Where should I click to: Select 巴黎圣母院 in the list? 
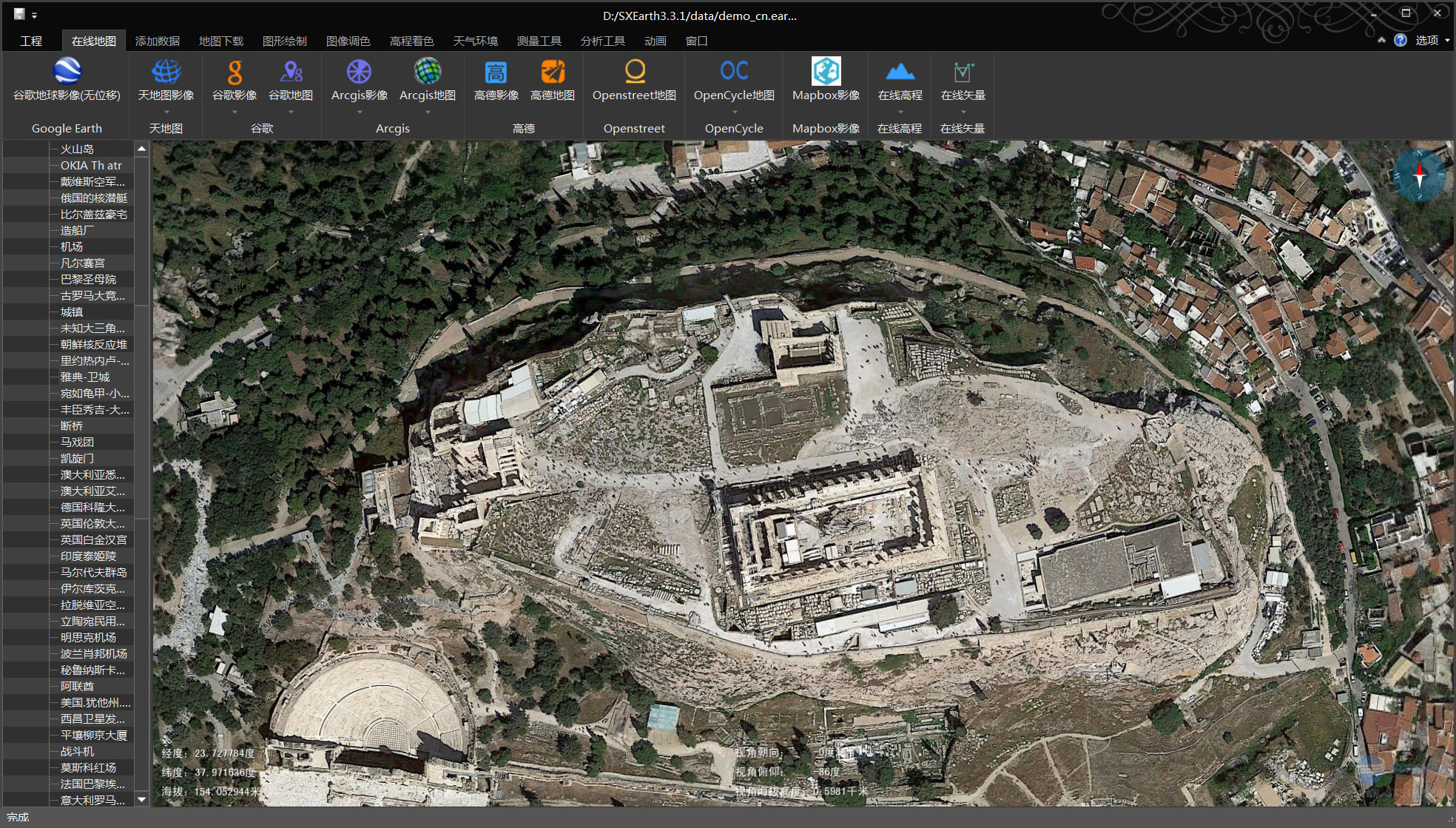pyautogui.click(x=88, y=279)
